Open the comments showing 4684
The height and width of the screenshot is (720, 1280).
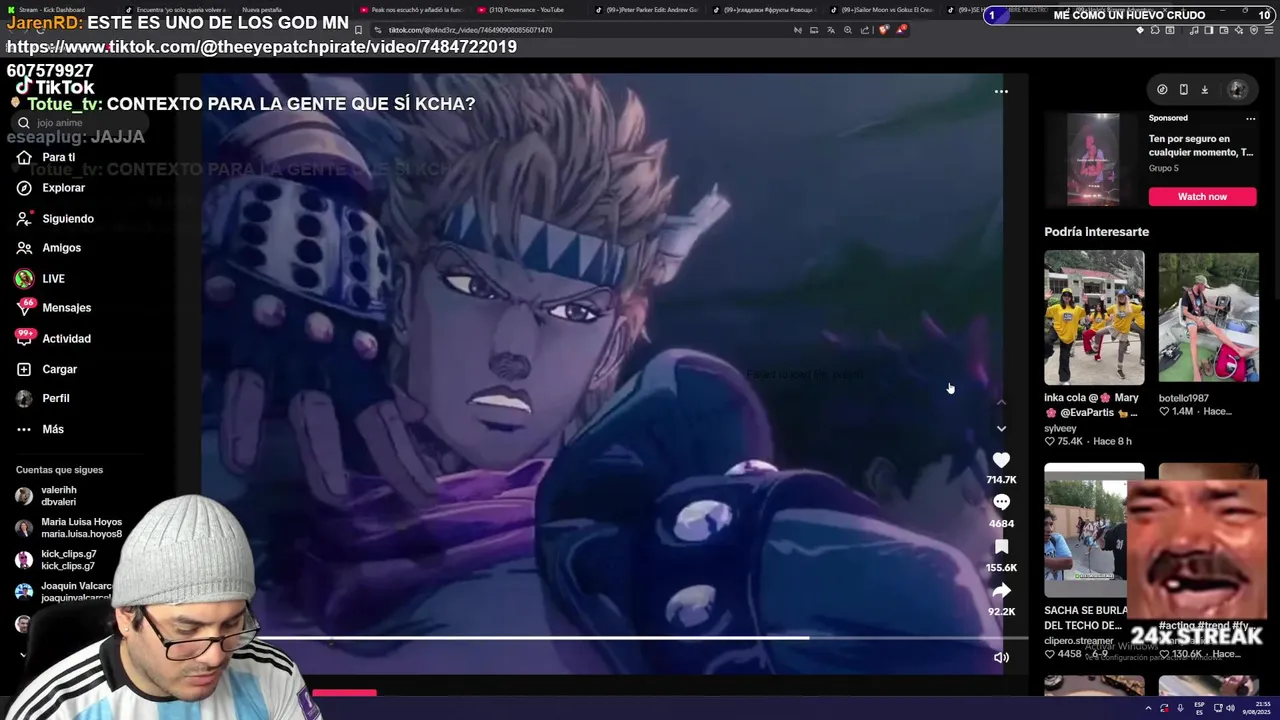tap(1001, 503)
